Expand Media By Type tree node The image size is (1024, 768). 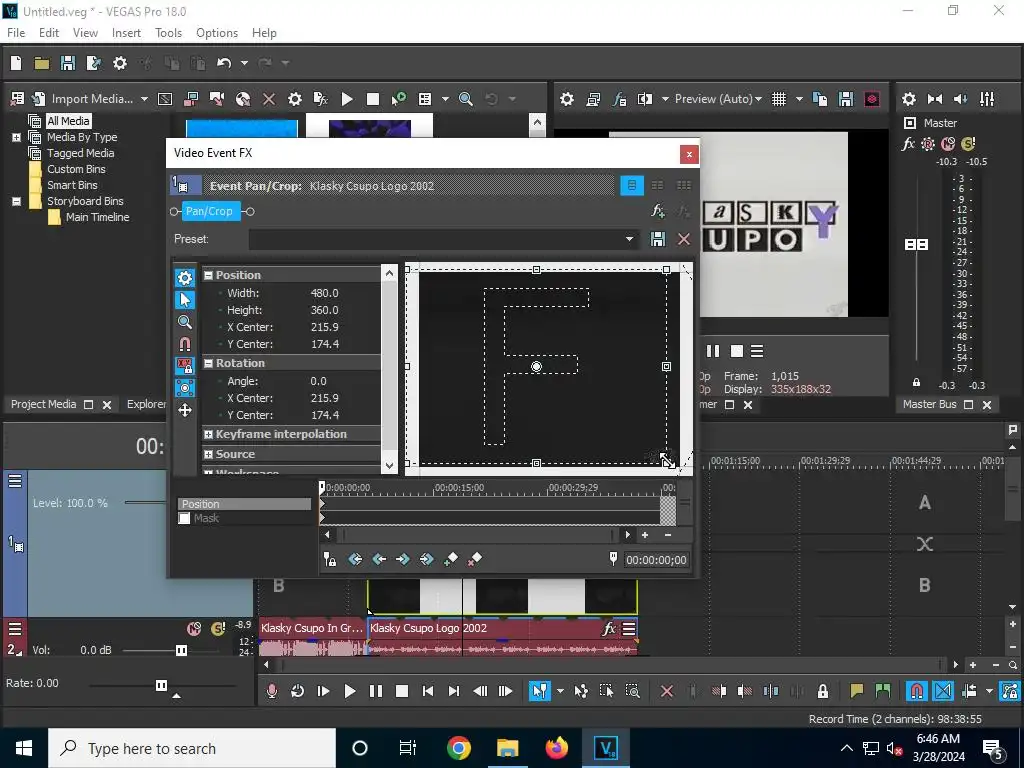pos(16,137)
